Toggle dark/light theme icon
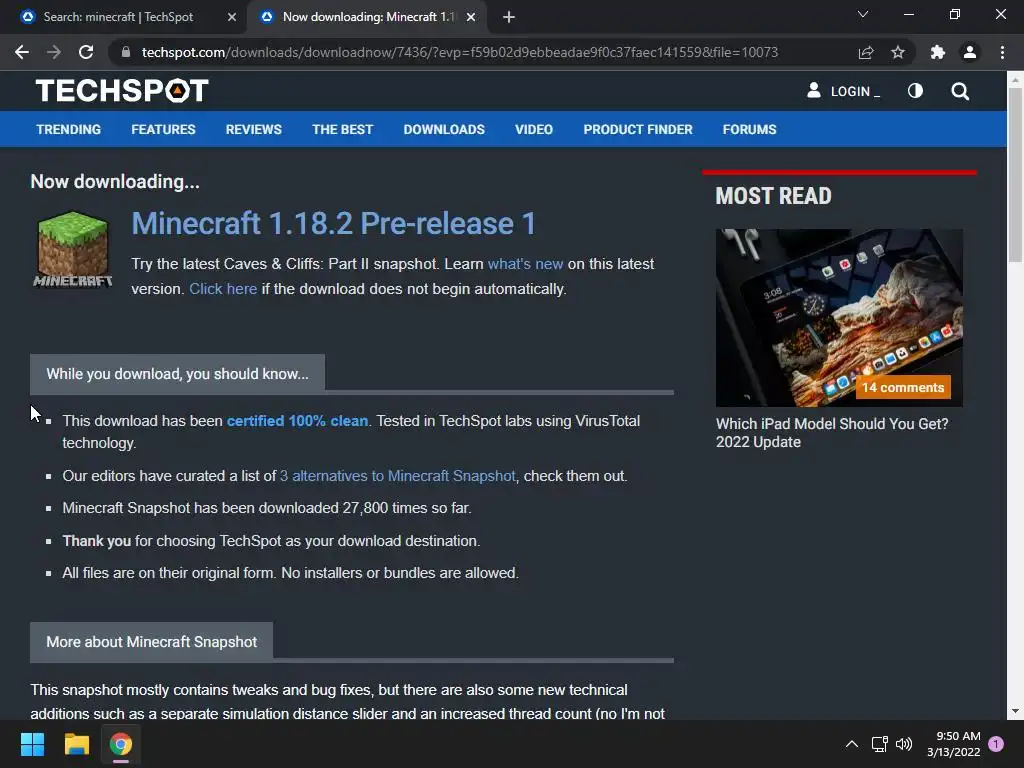The height and width of the screenshot is (768, 1024). tap(915, 91)
